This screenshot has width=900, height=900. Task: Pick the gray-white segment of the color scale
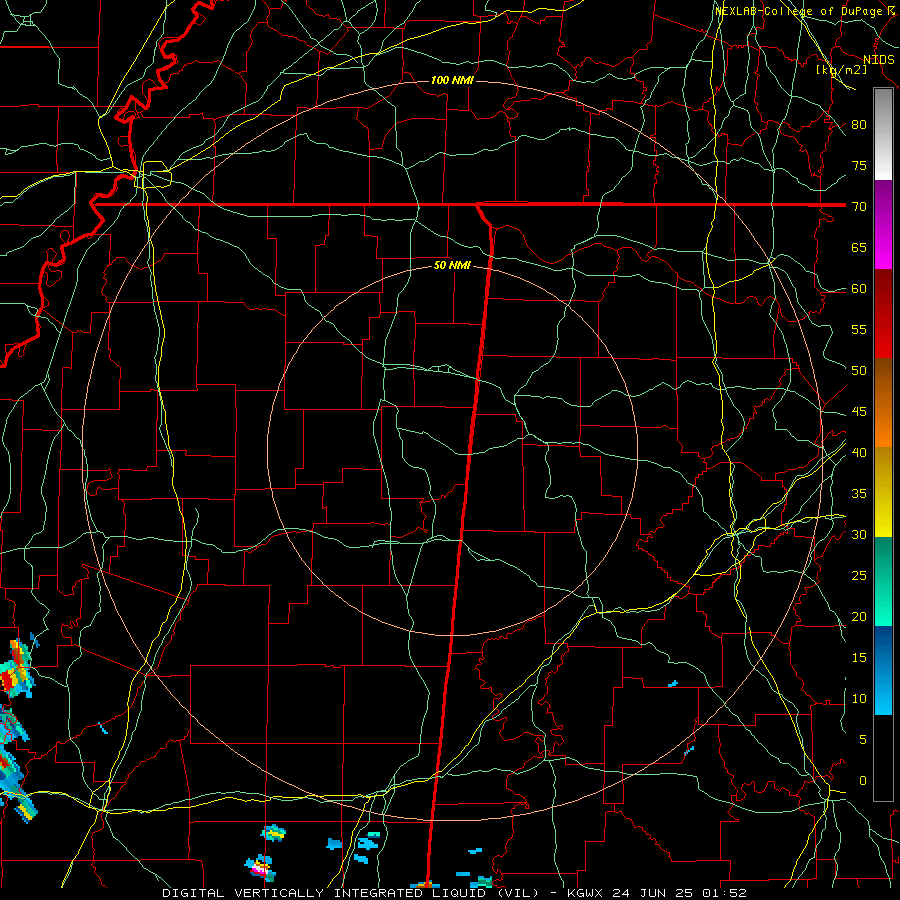pyautogui.click(x=883, y=134)
